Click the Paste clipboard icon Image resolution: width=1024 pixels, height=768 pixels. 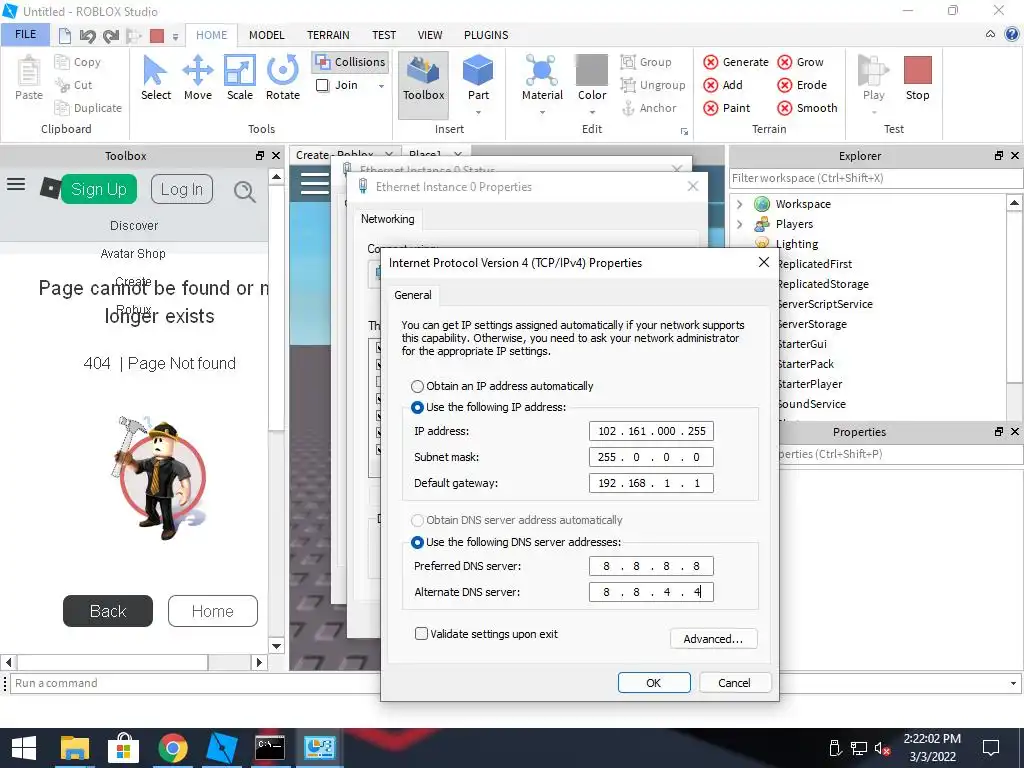coord(29,71)
